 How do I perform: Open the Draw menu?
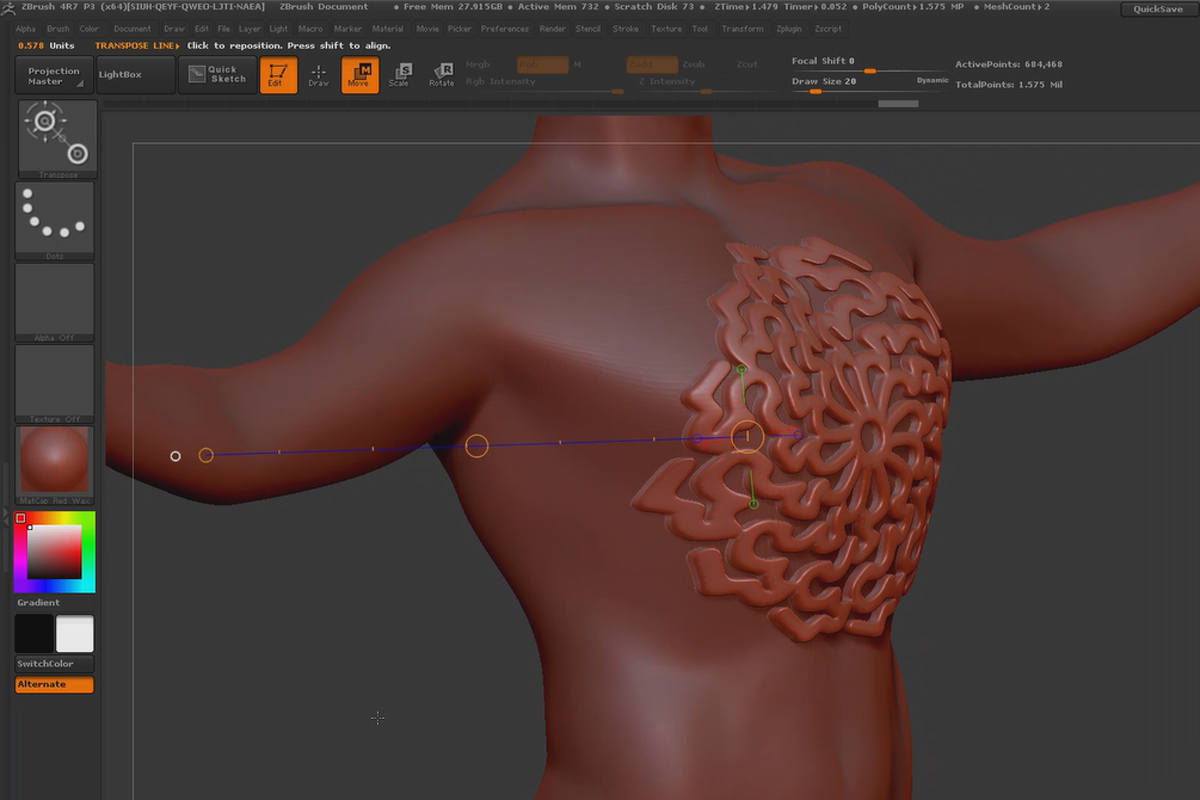174,29
